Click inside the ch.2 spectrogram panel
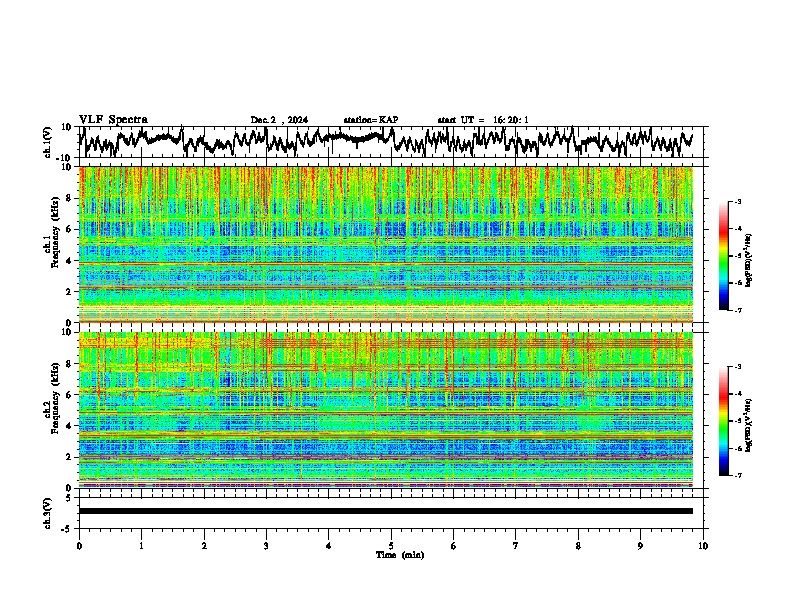 [386, 410]
